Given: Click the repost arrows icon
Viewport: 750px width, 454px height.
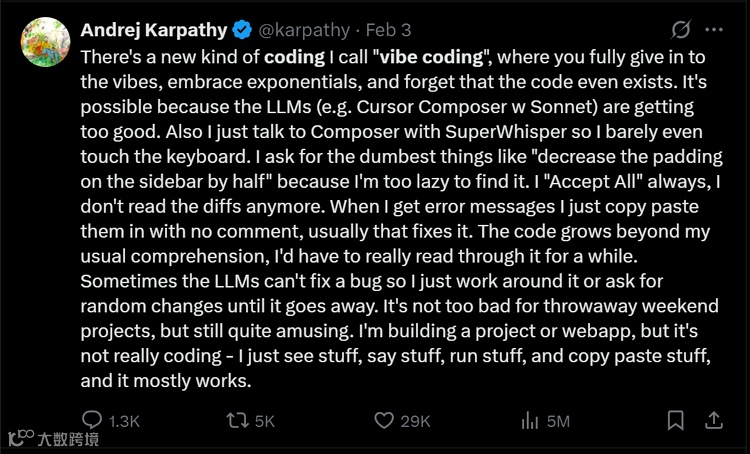Looking at the screenshot, I should [238, 421].
